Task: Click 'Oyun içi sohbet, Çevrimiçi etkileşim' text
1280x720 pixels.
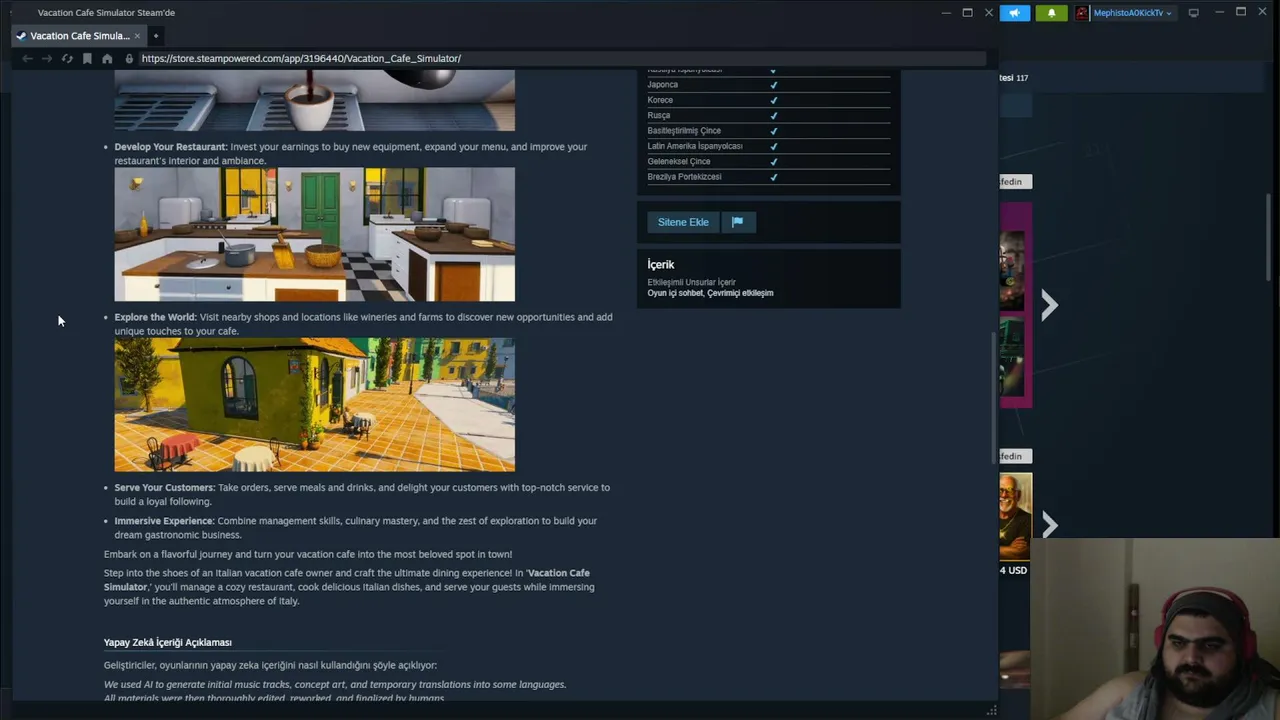Action: pos(710,293)
